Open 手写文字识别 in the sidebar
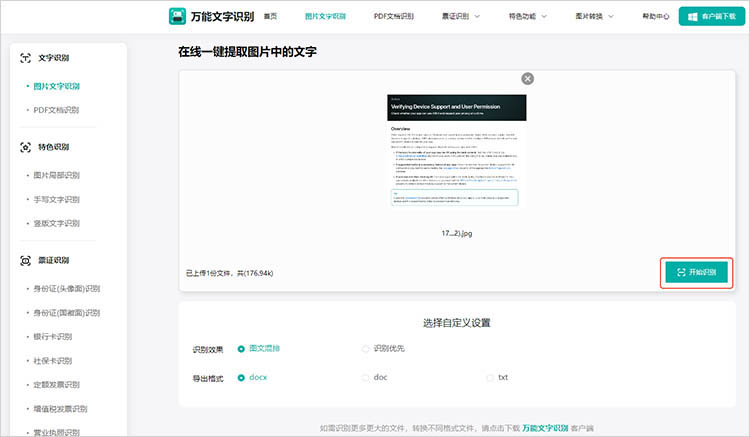 tap(56, 199)
